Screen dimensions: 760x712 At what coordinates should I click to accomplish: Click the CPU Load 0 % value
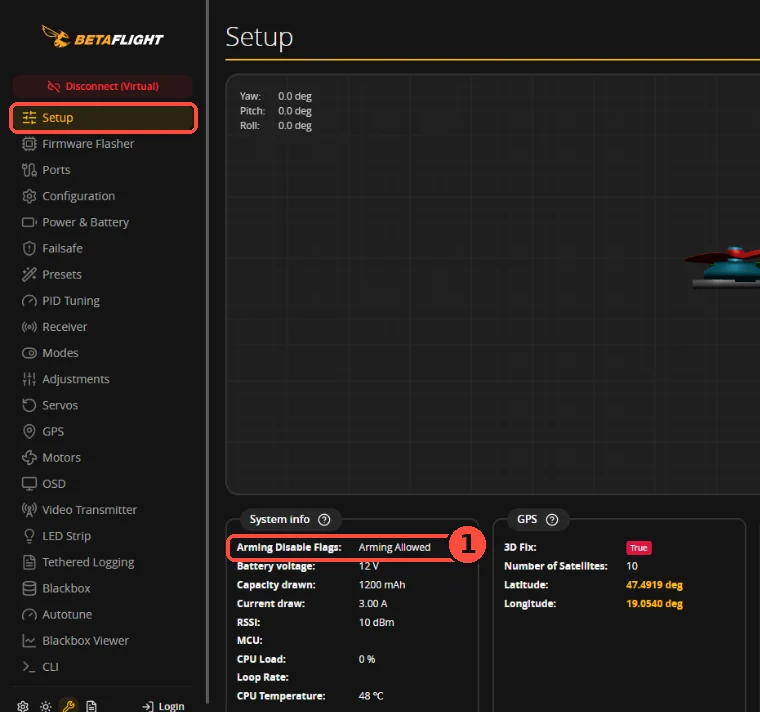tap(367, 659)
